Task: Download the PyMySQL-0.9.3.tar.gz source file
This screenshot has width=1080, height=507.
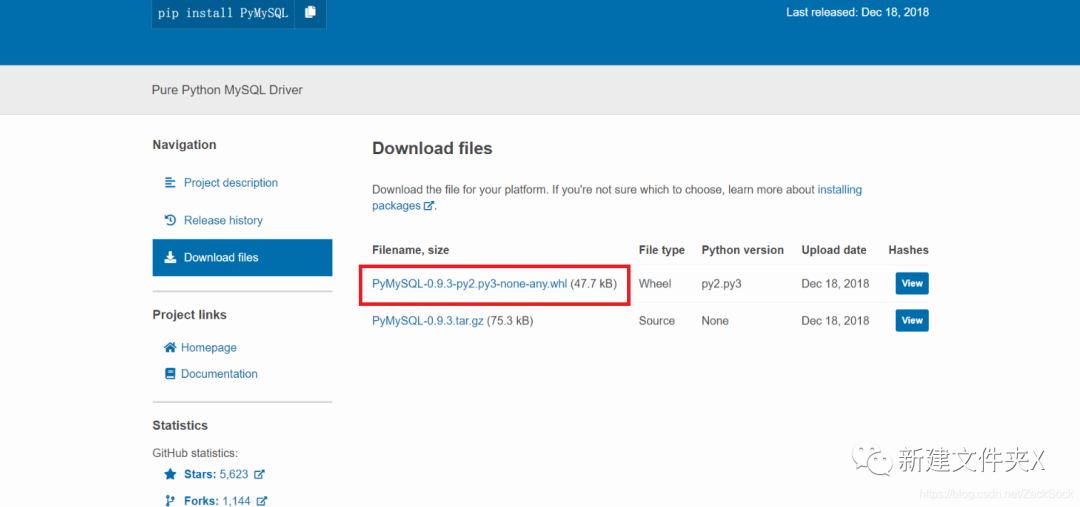Action: click(428, 321)
